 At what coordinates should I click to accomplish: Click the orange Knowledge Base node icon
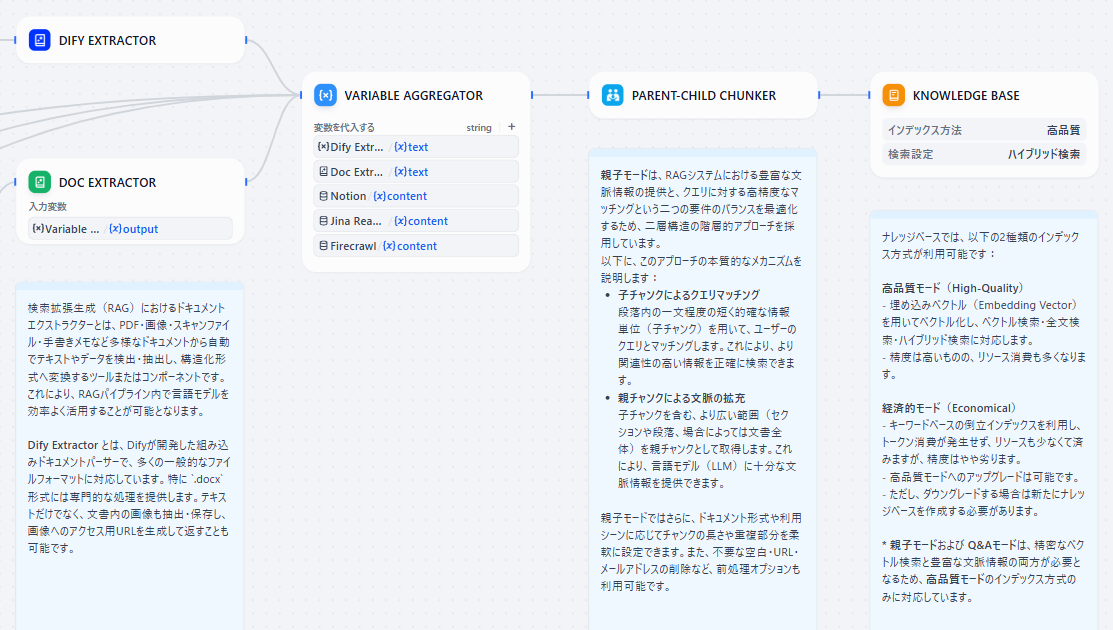tap(893, 96)
